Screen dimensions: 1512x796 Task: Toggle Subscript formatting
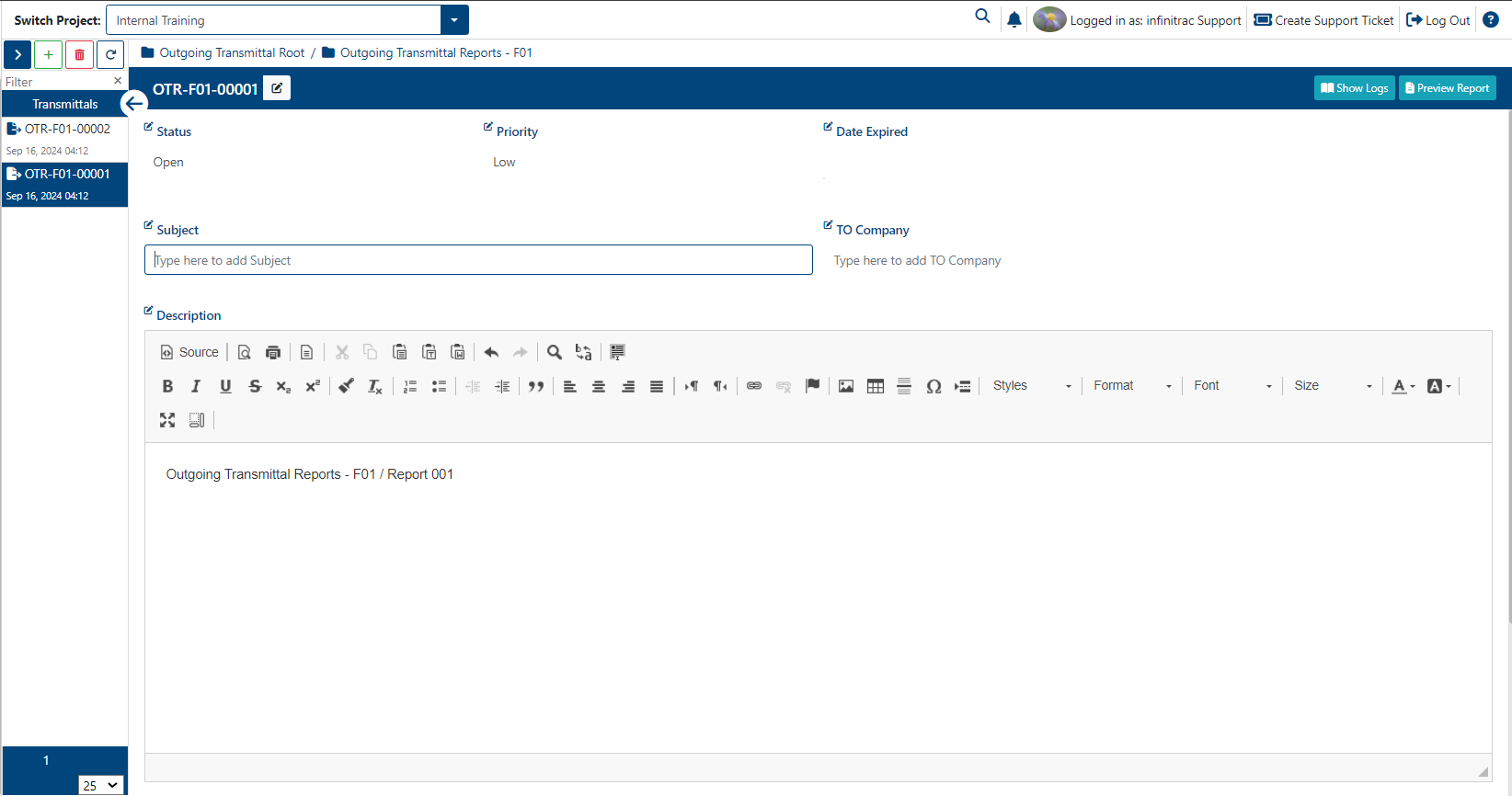(283, 386)
